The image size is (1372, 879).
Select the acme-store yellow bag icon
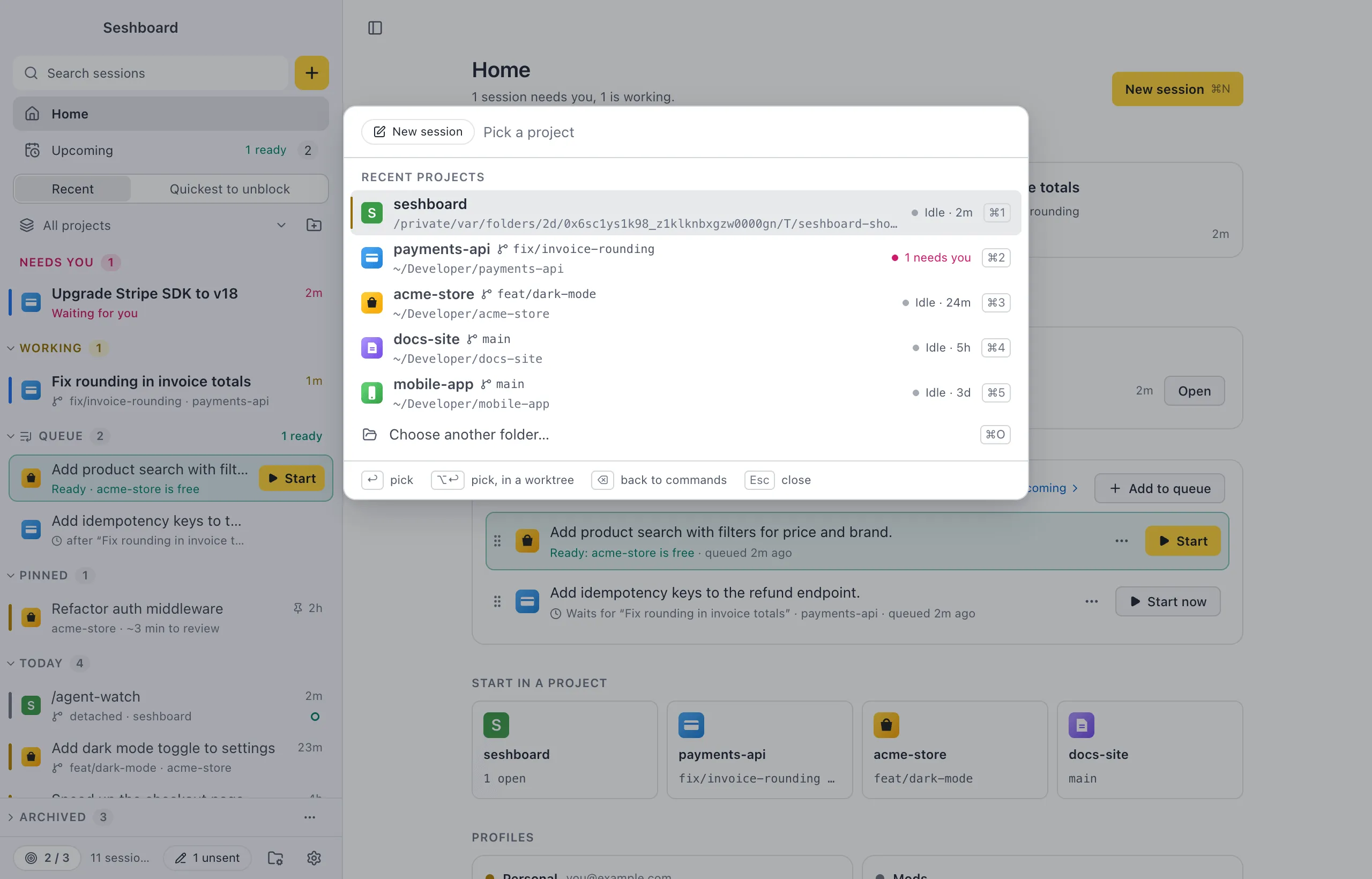372,303
